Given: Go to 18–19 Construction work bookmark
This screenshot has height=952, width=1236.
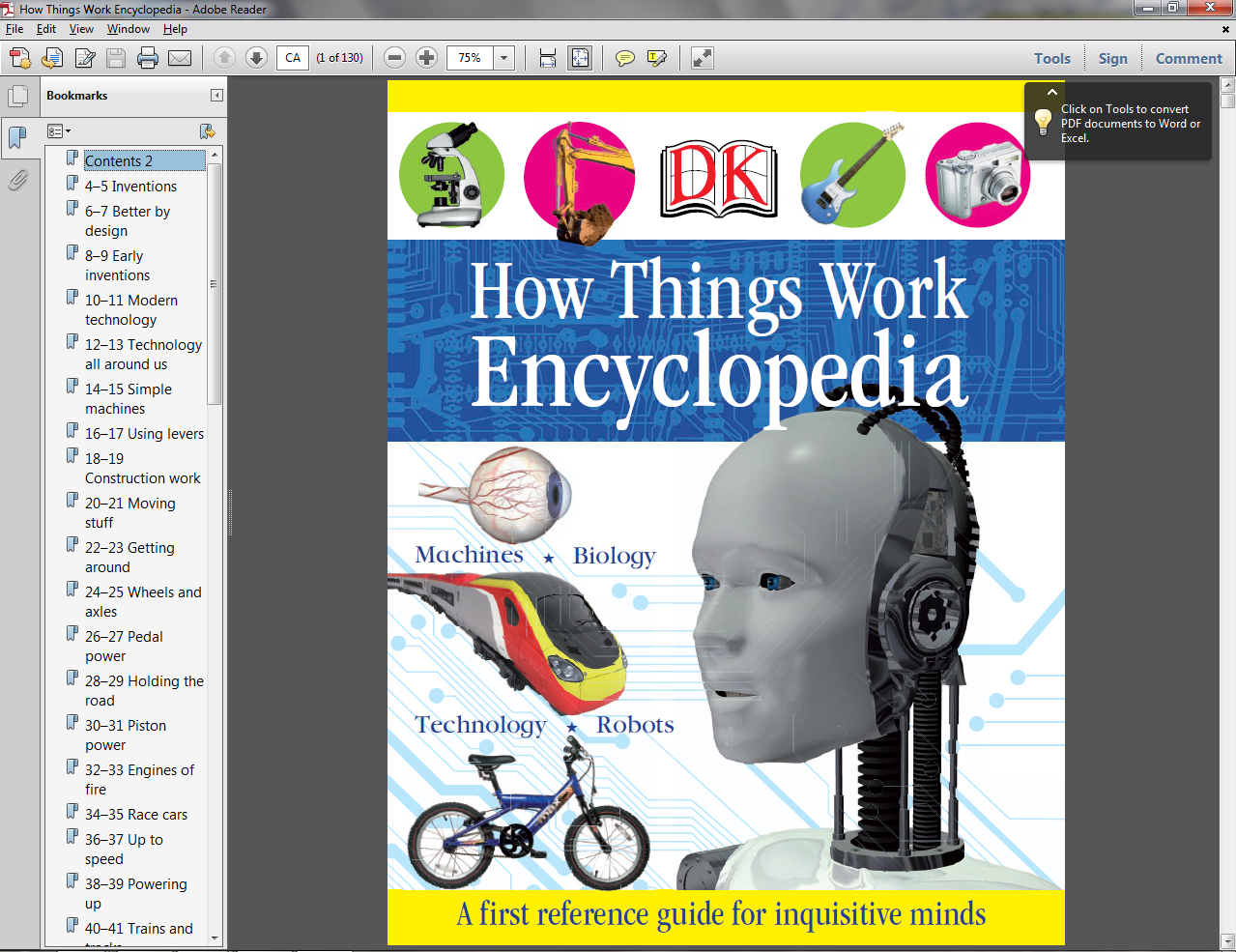Looking at the screenshot, I should click(x=142, y=468).
